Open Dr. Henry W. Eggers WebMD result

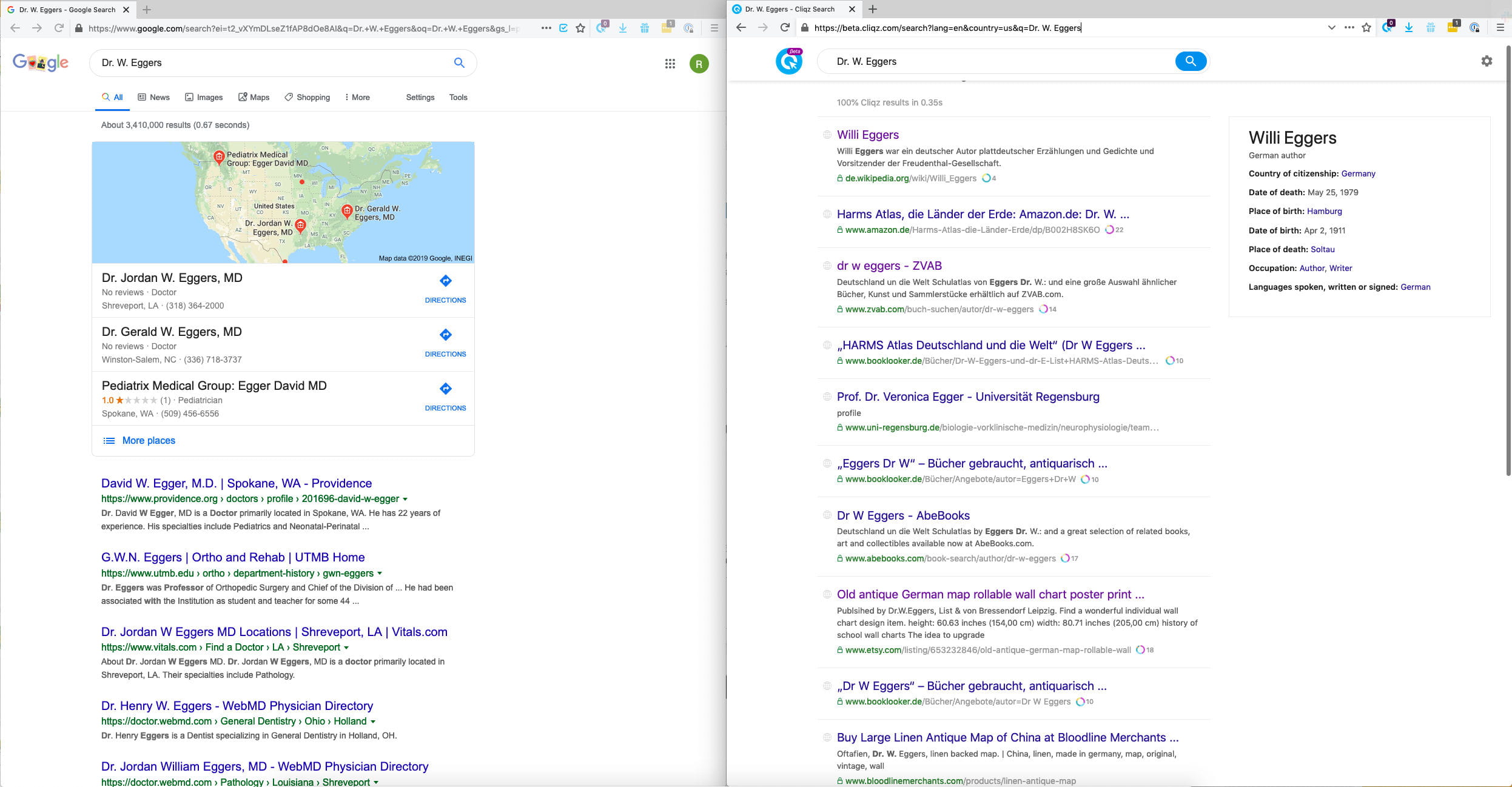pos(237,706)
